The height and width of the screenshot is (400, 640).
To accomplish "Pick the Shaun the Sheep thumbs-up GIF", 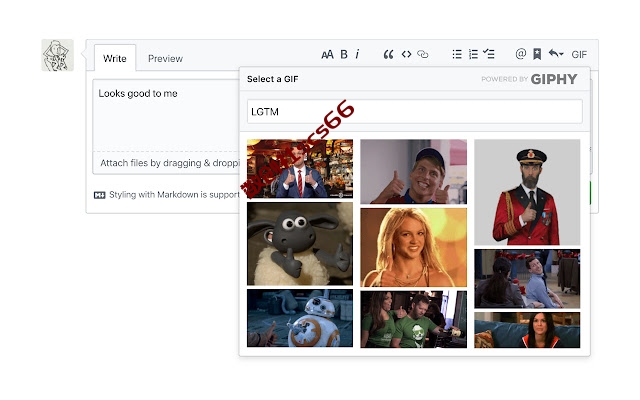I will (x=300, y=244).
